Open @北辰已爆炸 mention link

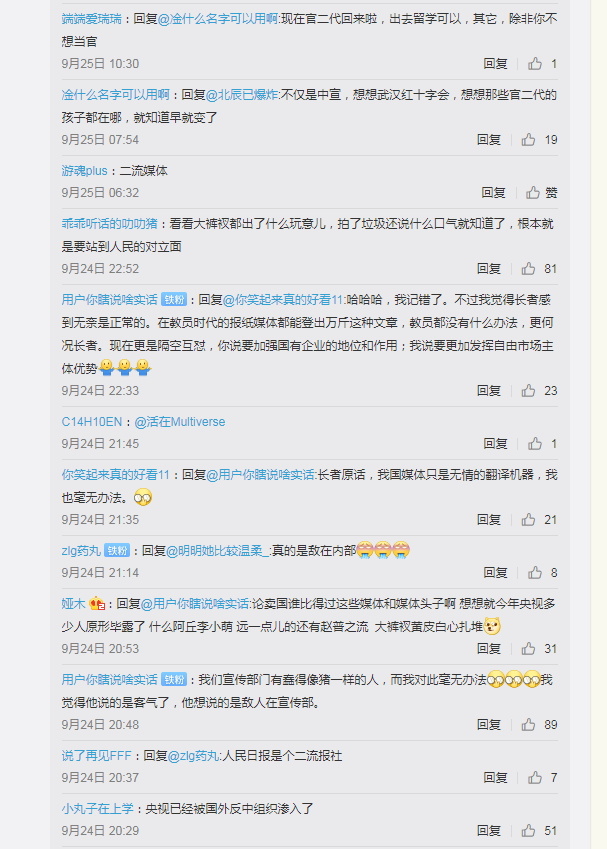[x=242, y=95]
